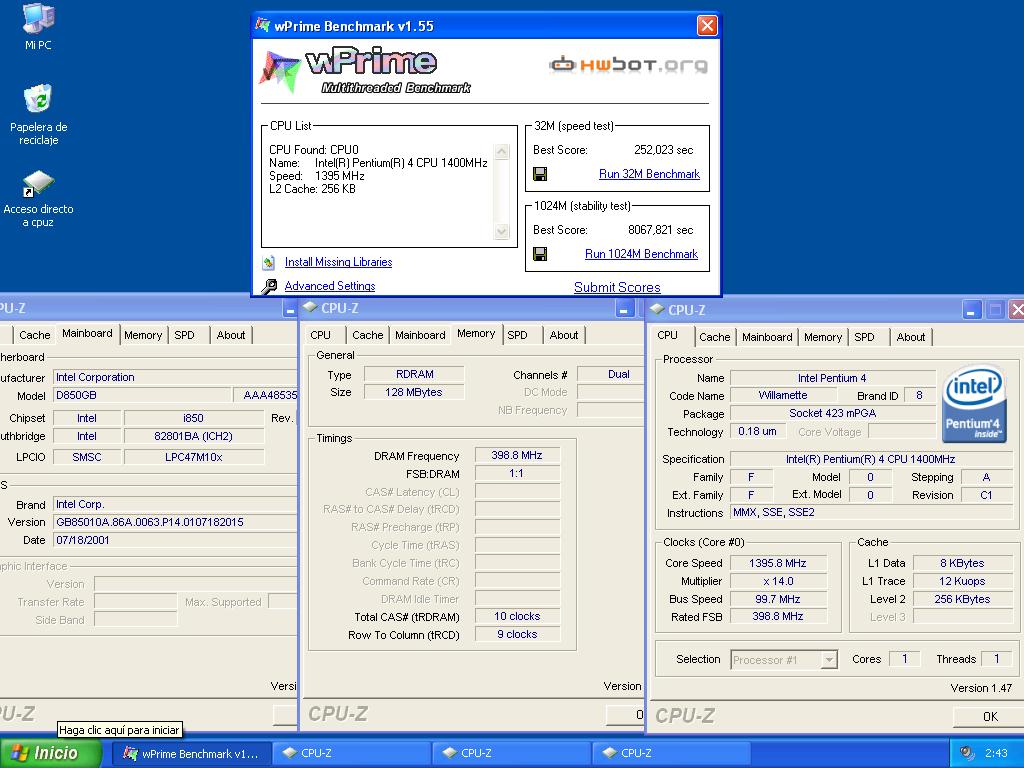Screen dimensions: 1024x768
Task: Run 32M Benchmark
Action: 649,174
